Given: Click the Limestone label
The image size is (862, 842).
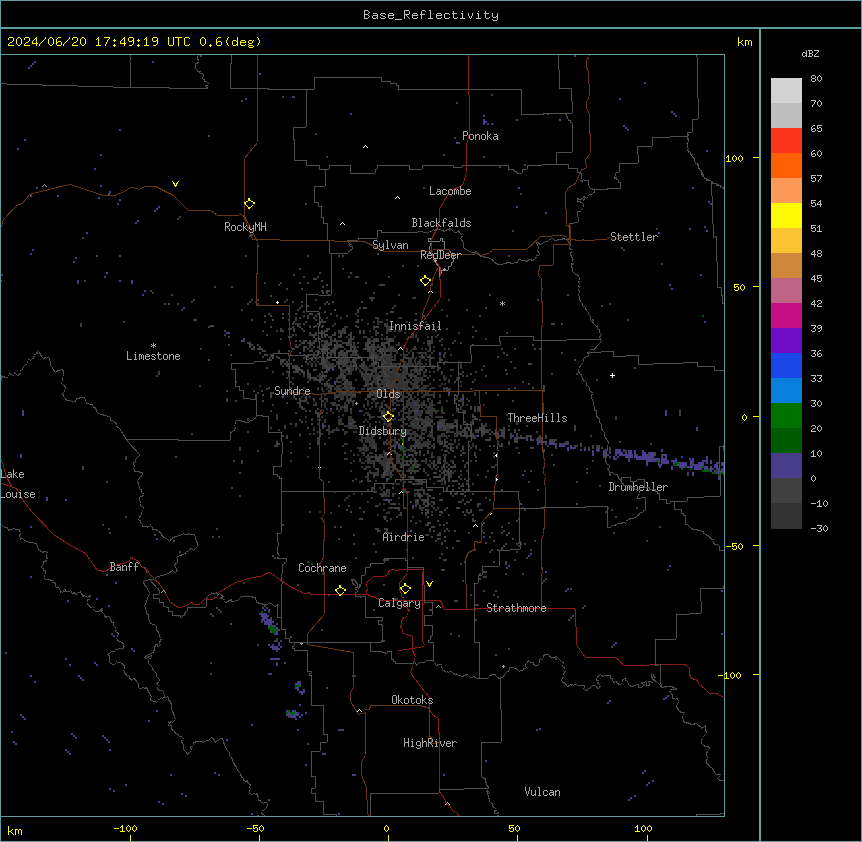Looking at the screenshot, I should [x=153, y=356].
